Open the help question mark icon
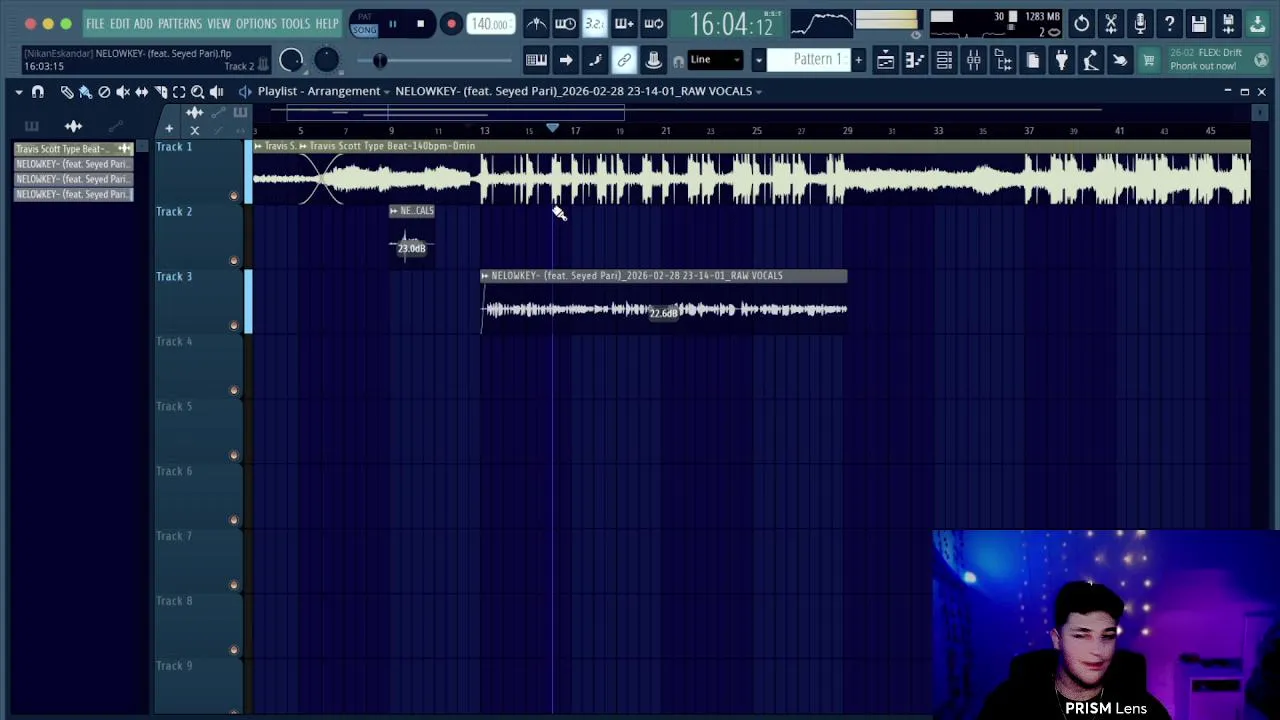The height and width of the screenshot is (720, 1280). (x=1169, y=24)
